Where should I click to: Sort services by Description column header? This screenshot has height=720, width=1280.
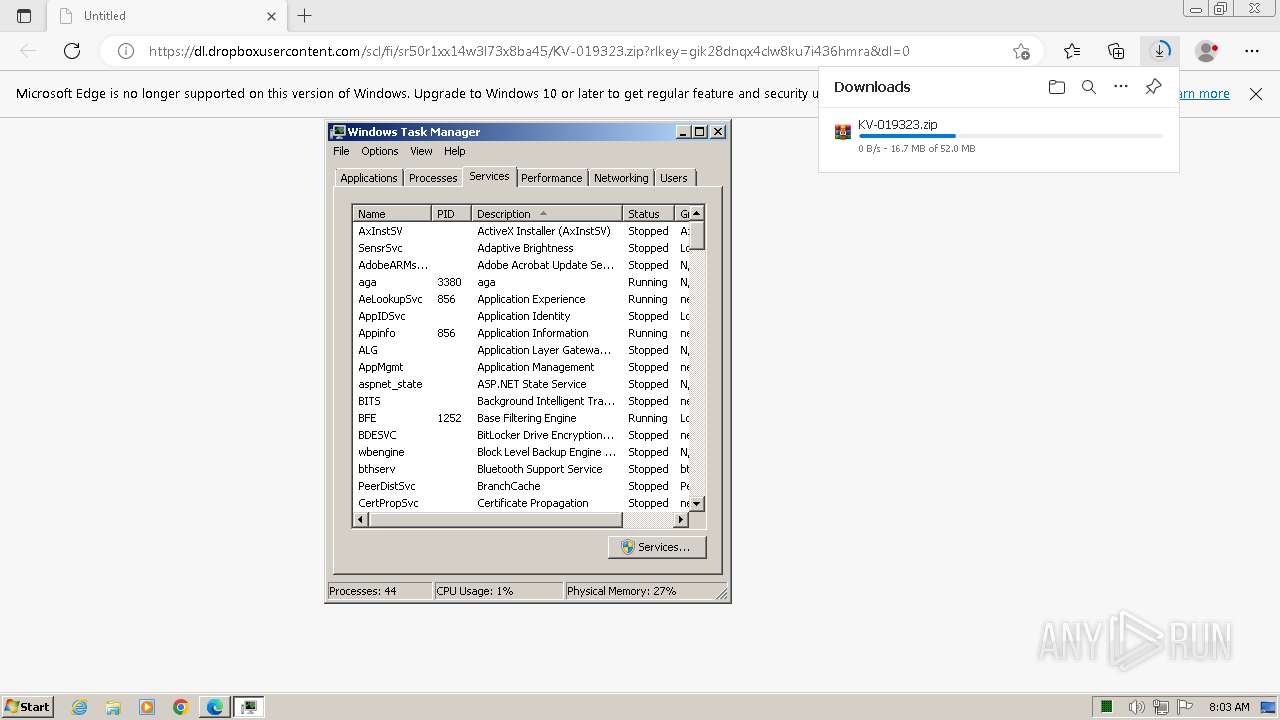(x=547, y=213)
